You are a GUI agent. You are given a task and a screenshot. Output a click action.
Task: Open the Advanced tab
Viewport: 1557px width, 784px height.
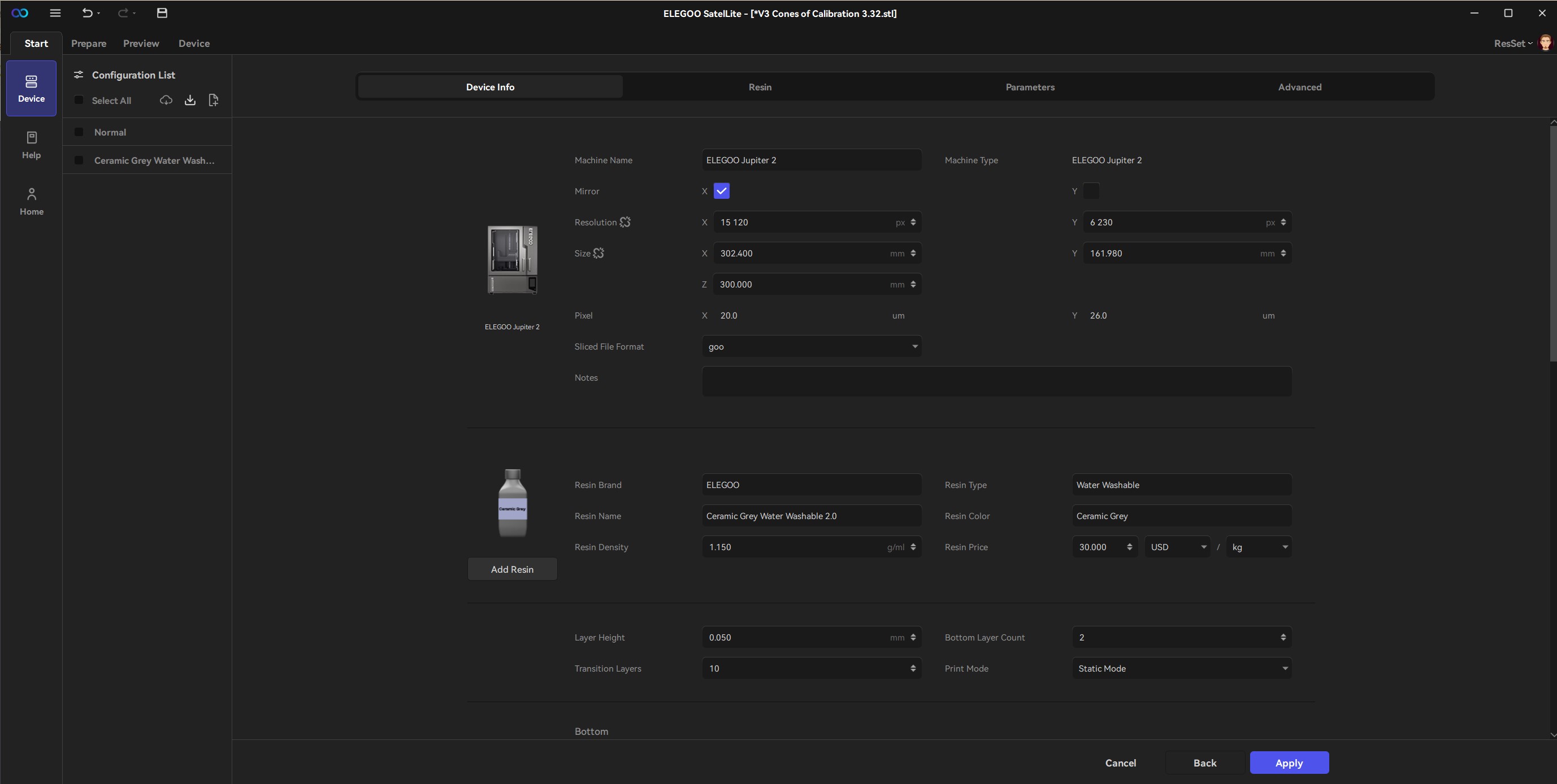[x=1299, y=87]
